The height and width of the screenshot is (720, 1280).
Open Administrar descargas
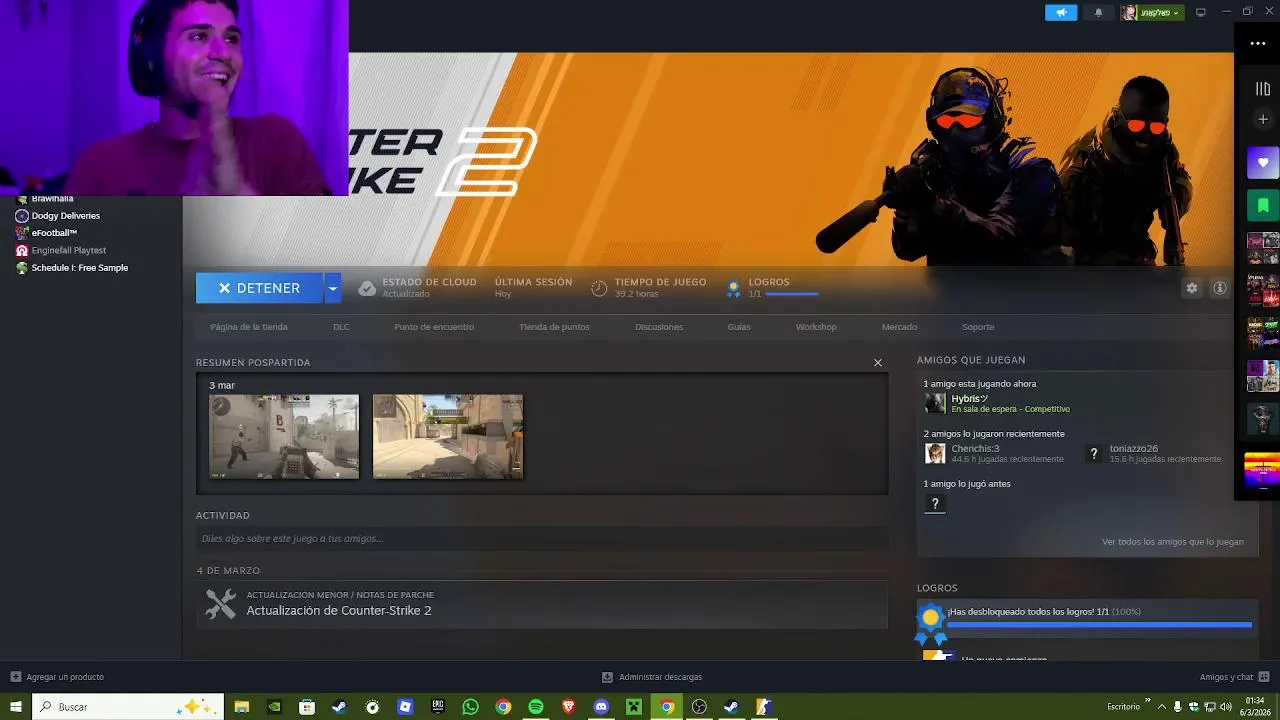[x=652, y=677]
